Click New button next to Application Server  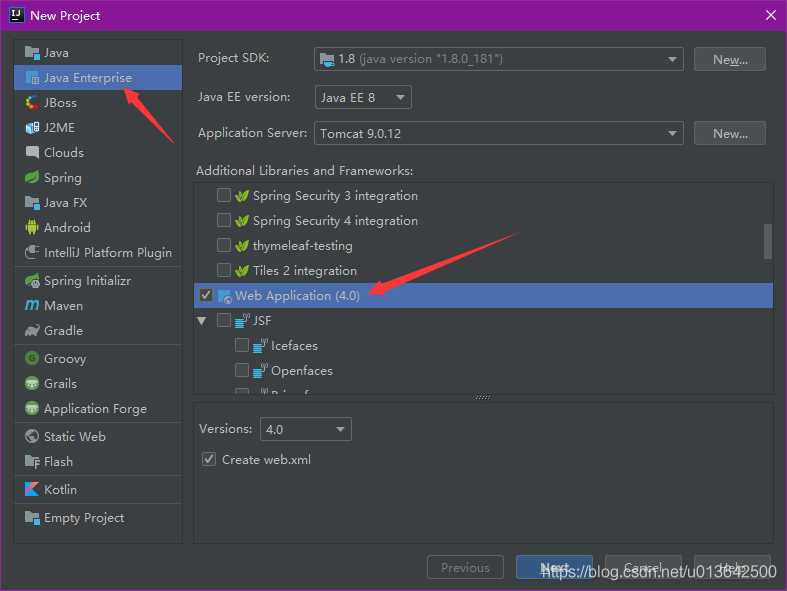tap(730, 133)
